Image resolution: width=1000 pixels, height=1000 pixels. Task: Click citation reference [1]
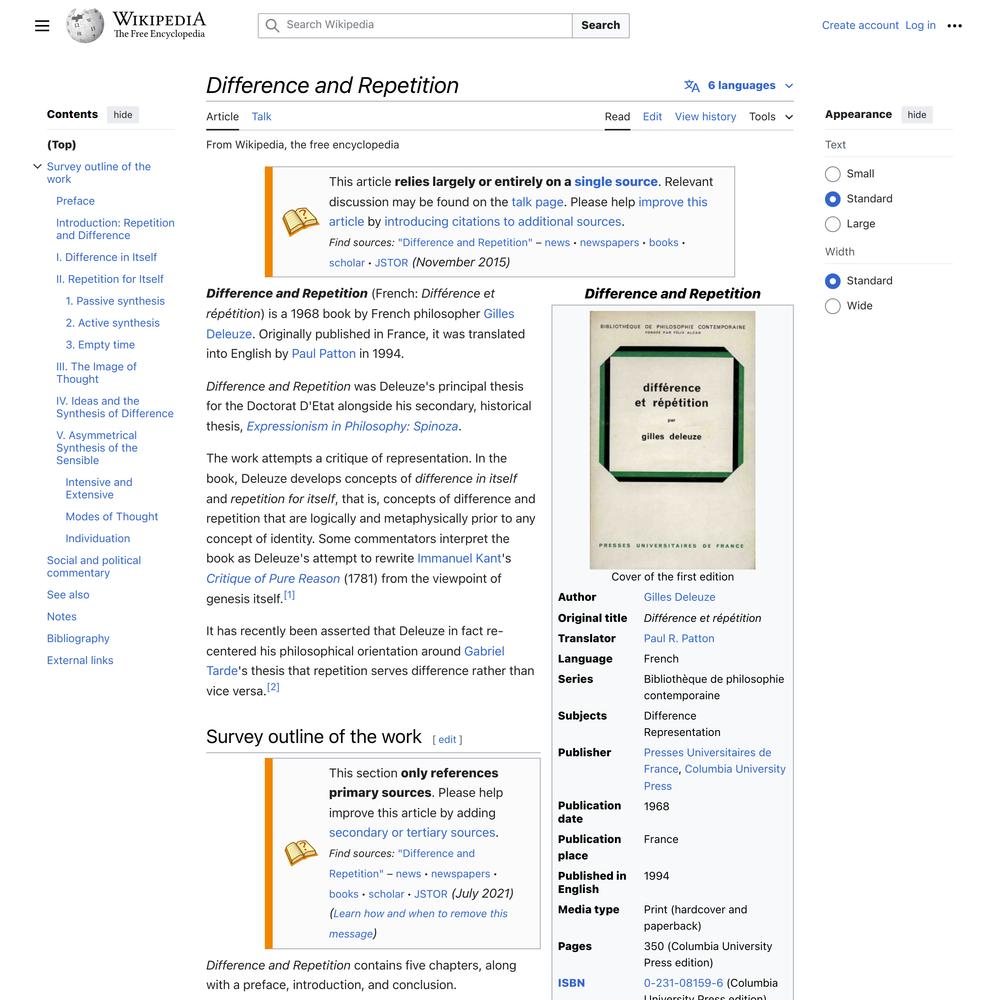pos(290,595)
